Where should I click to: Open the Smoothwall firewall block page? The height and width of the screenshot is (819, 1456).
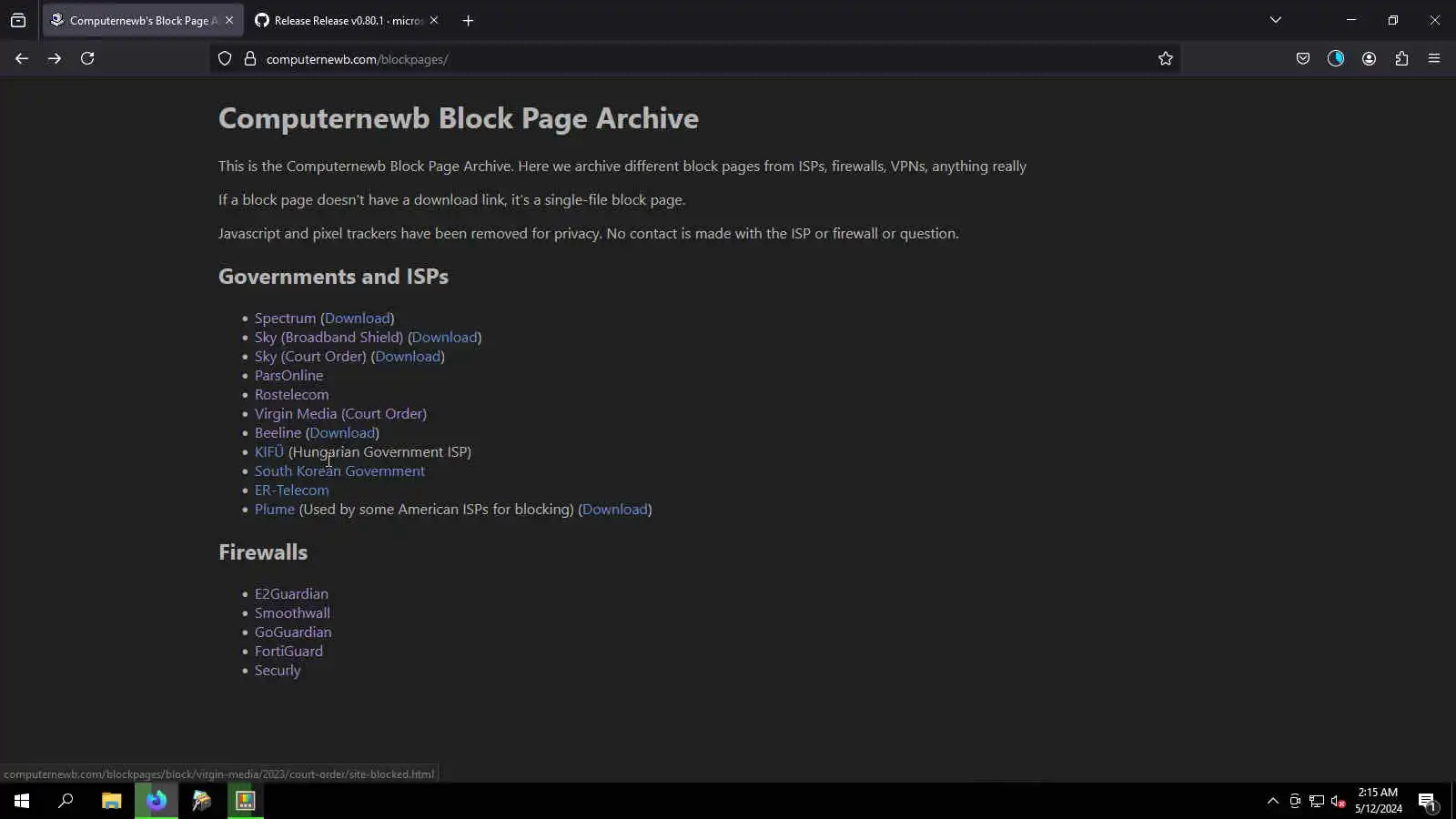pos(292,612)
